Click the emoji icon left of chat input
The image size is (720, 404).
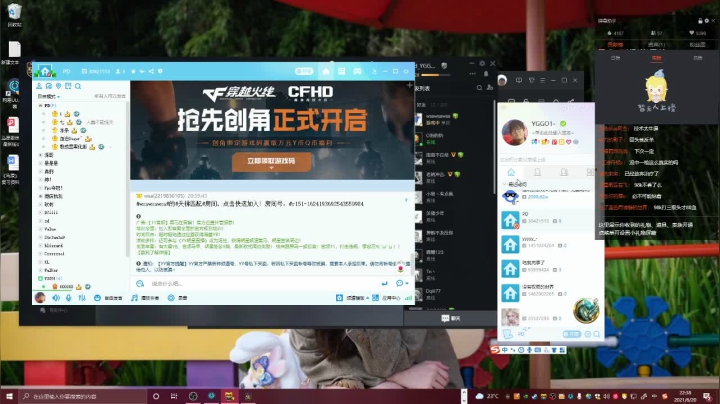tap(140, 283)
